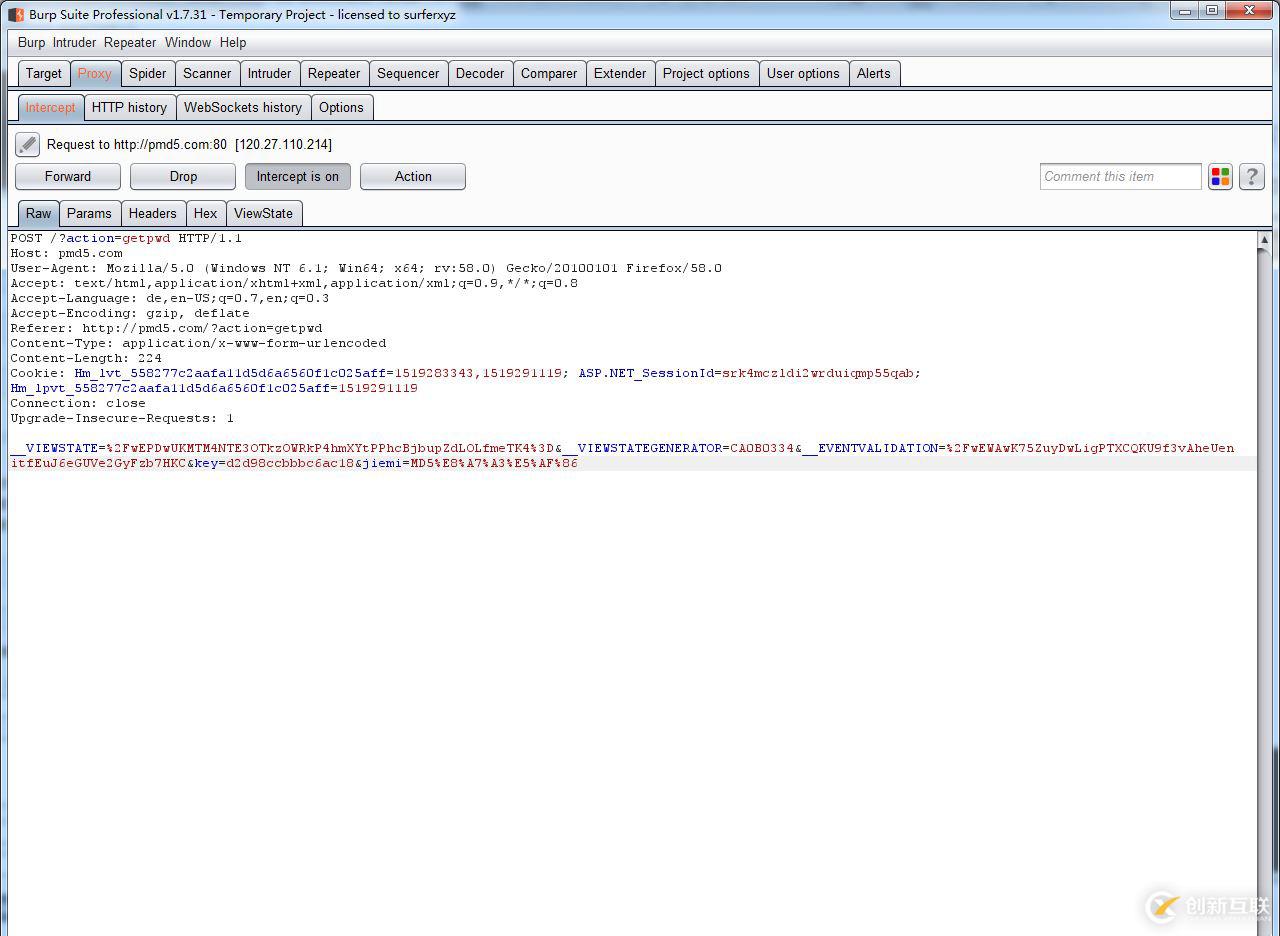Screen dimensions: 1280x936
Task: Click the Burp Suite logo in title bar
Action: [16, 14]
